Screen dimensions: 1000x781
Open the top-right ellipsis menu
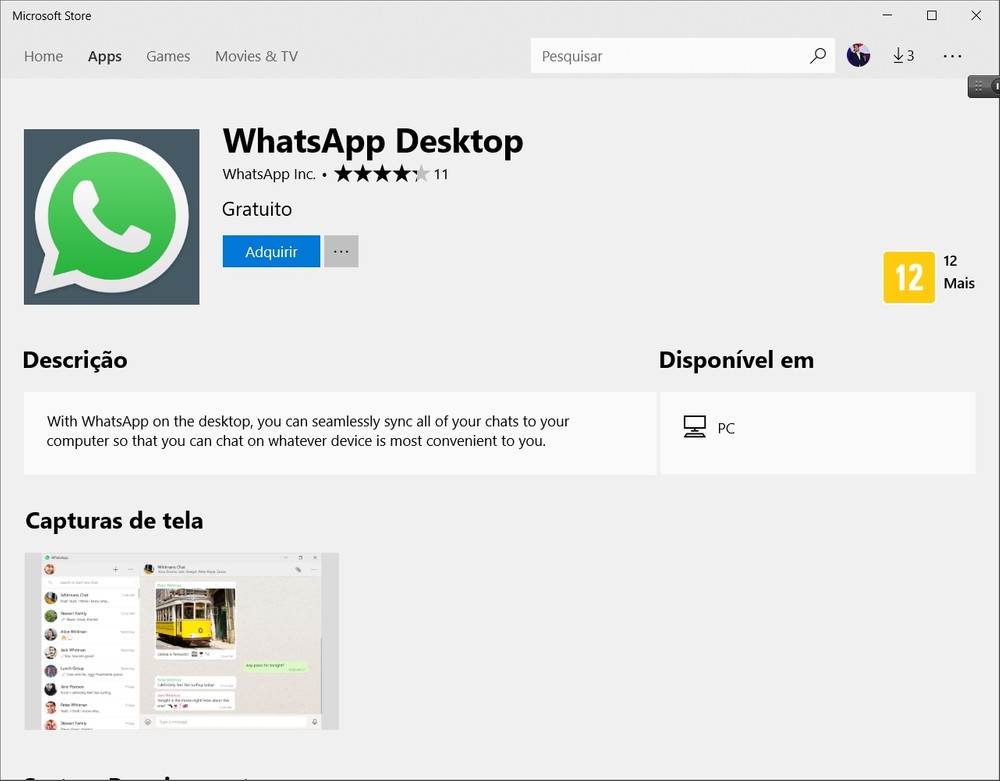[x=952, y=56]
